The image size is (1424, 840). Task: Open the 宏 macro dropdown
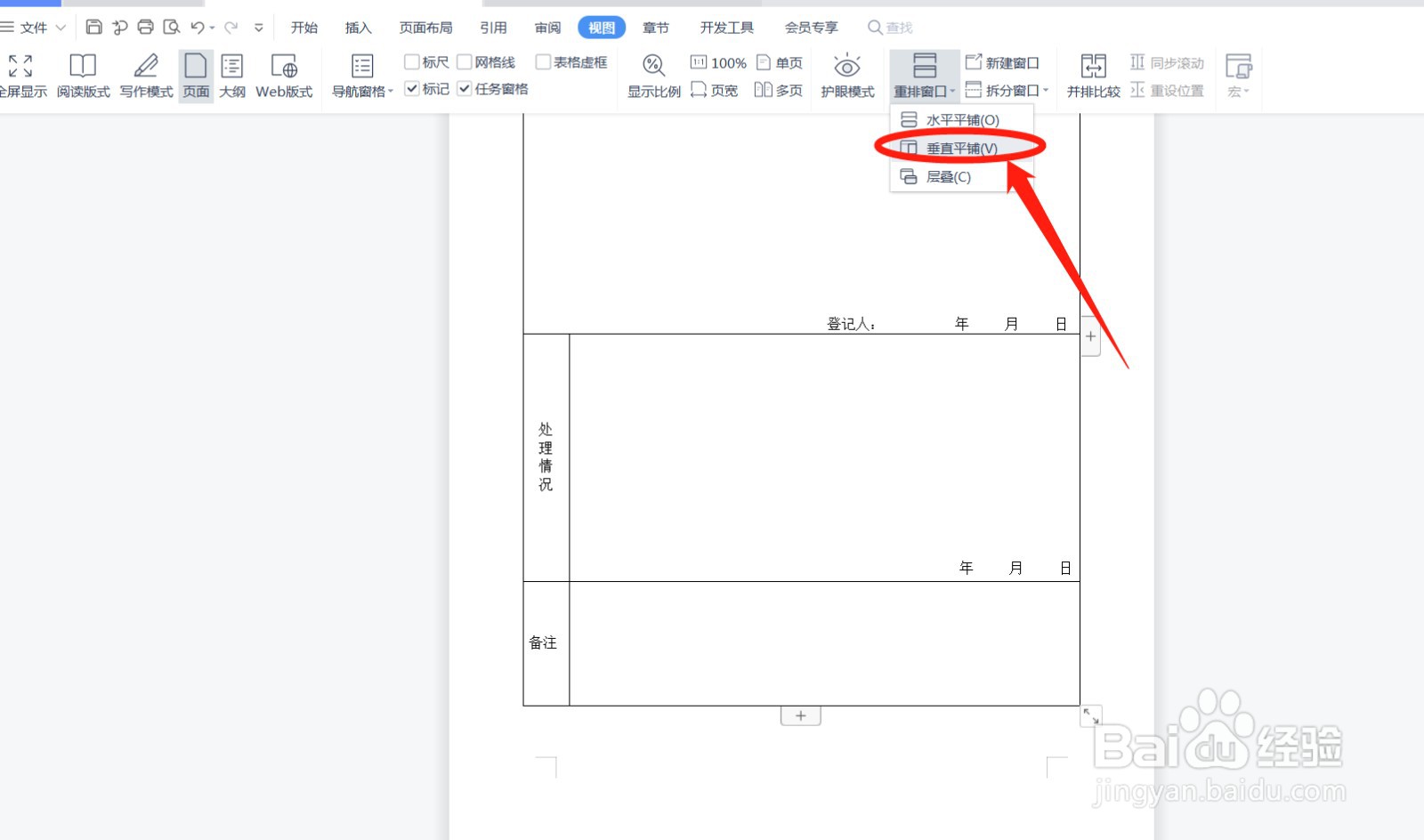[1238, 75]
